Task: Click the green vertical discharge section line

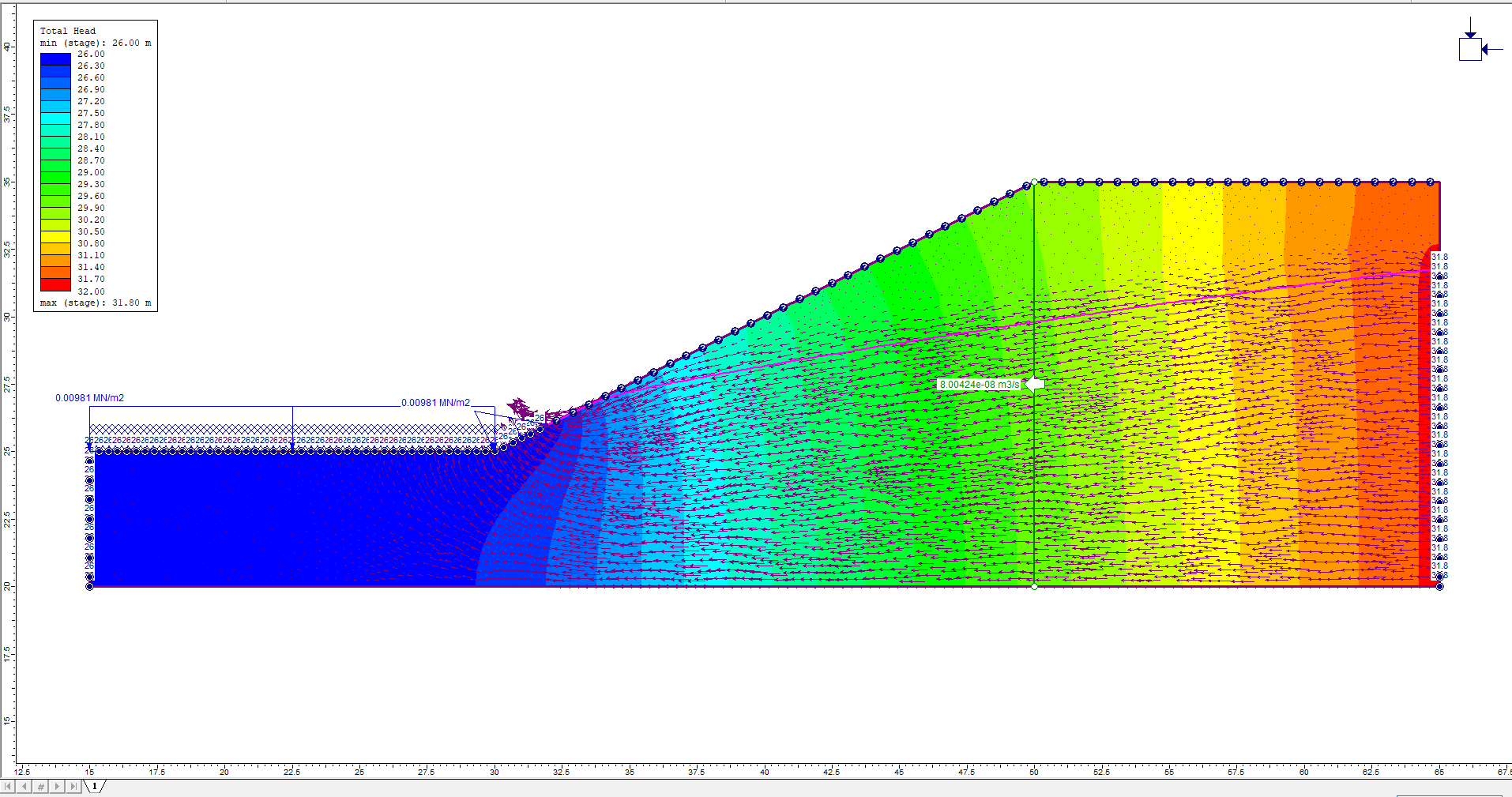Action: pos(1034,490)
